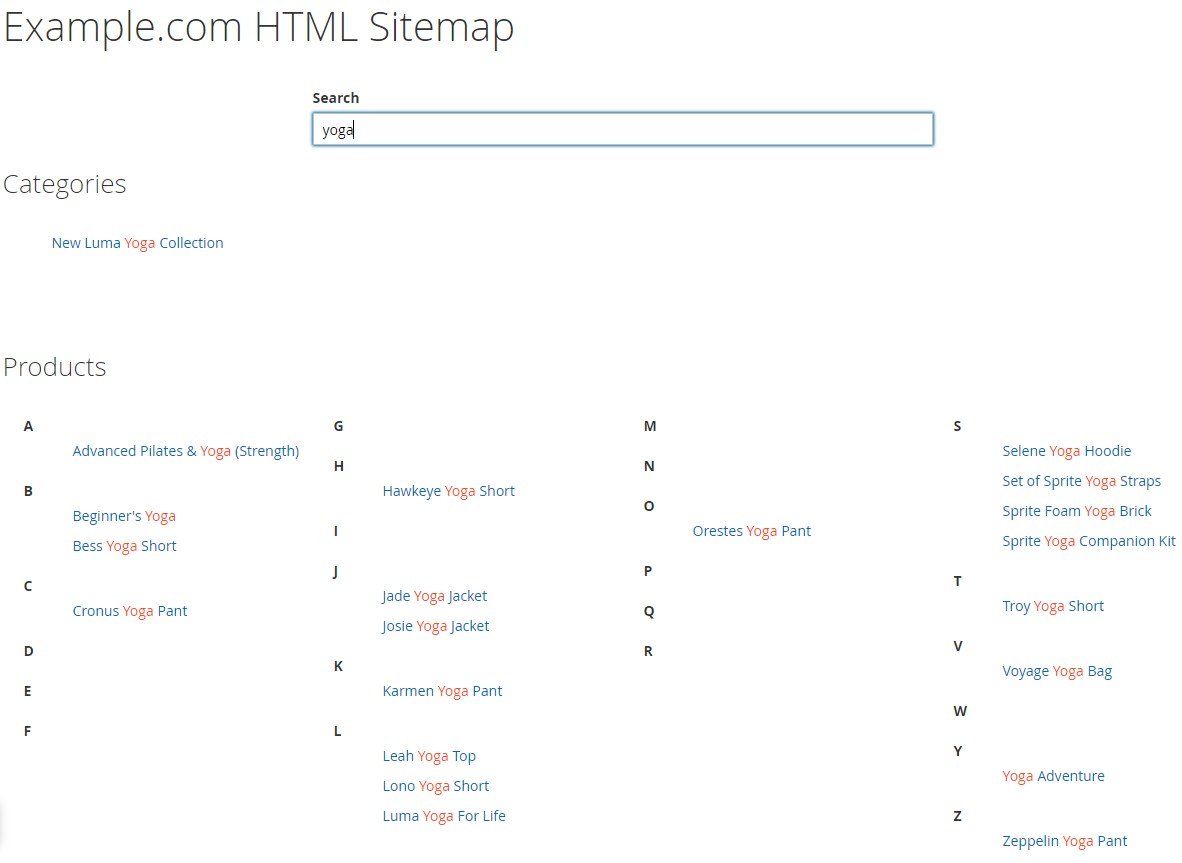The width and height of the screenshot is (1182, 863).
Task: Visit Luma Yoga For Life link
Action: 444,816
